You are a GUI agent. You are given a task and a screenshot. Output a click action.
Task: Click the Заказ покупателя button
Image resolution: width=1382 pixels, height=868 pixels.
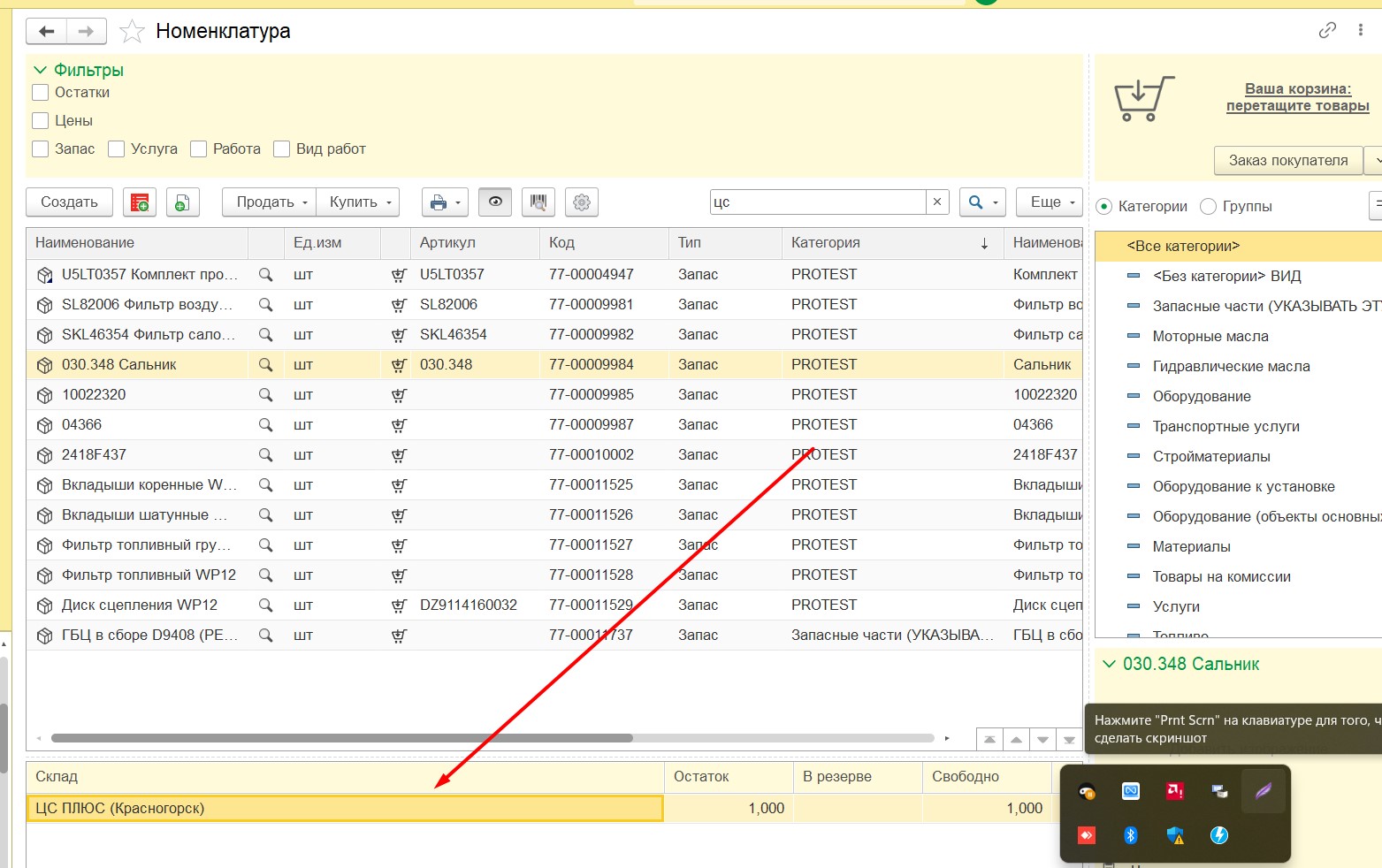pos(1287,161)
